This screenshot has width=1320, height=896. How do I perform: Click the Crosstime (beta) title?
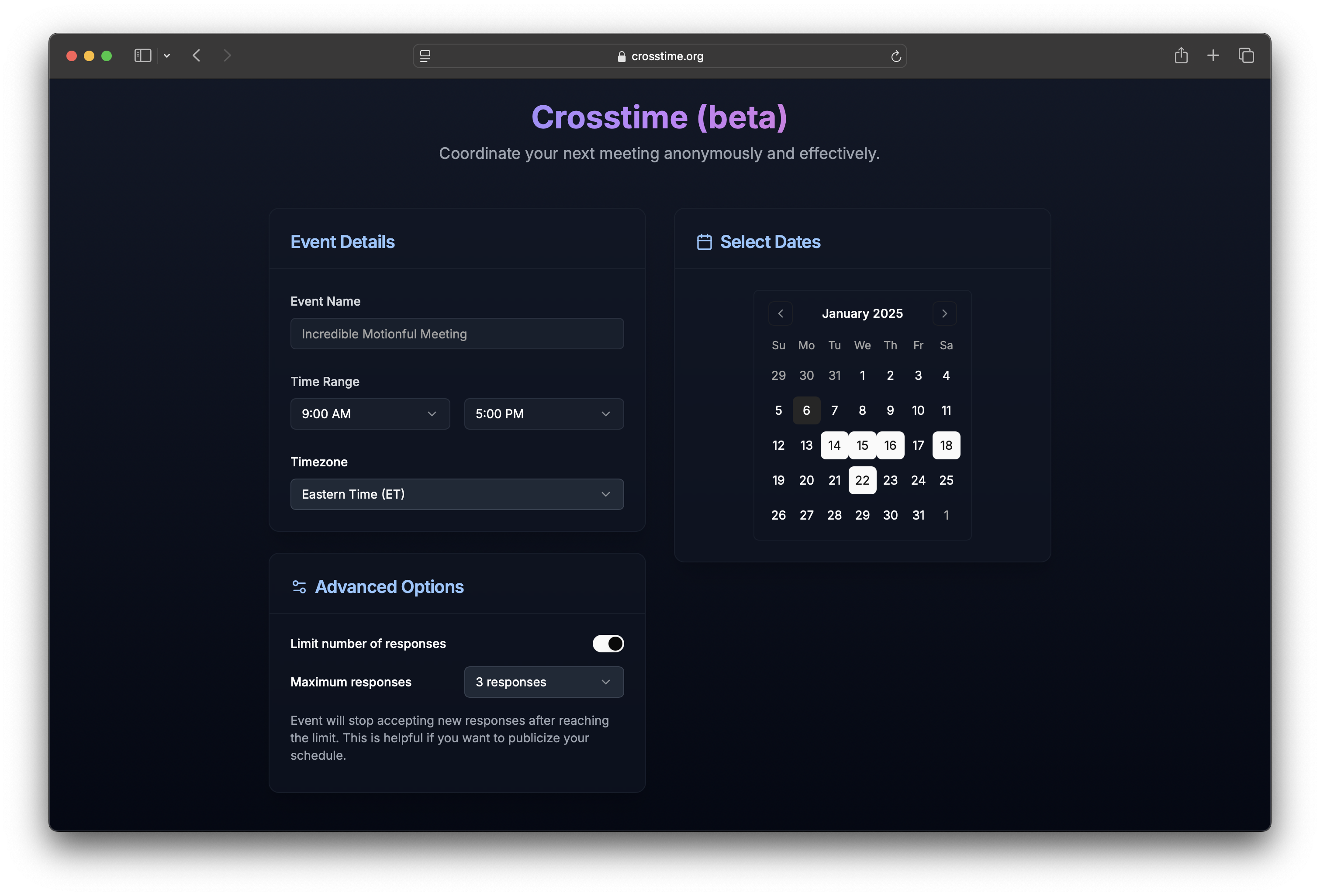(660, 117)
